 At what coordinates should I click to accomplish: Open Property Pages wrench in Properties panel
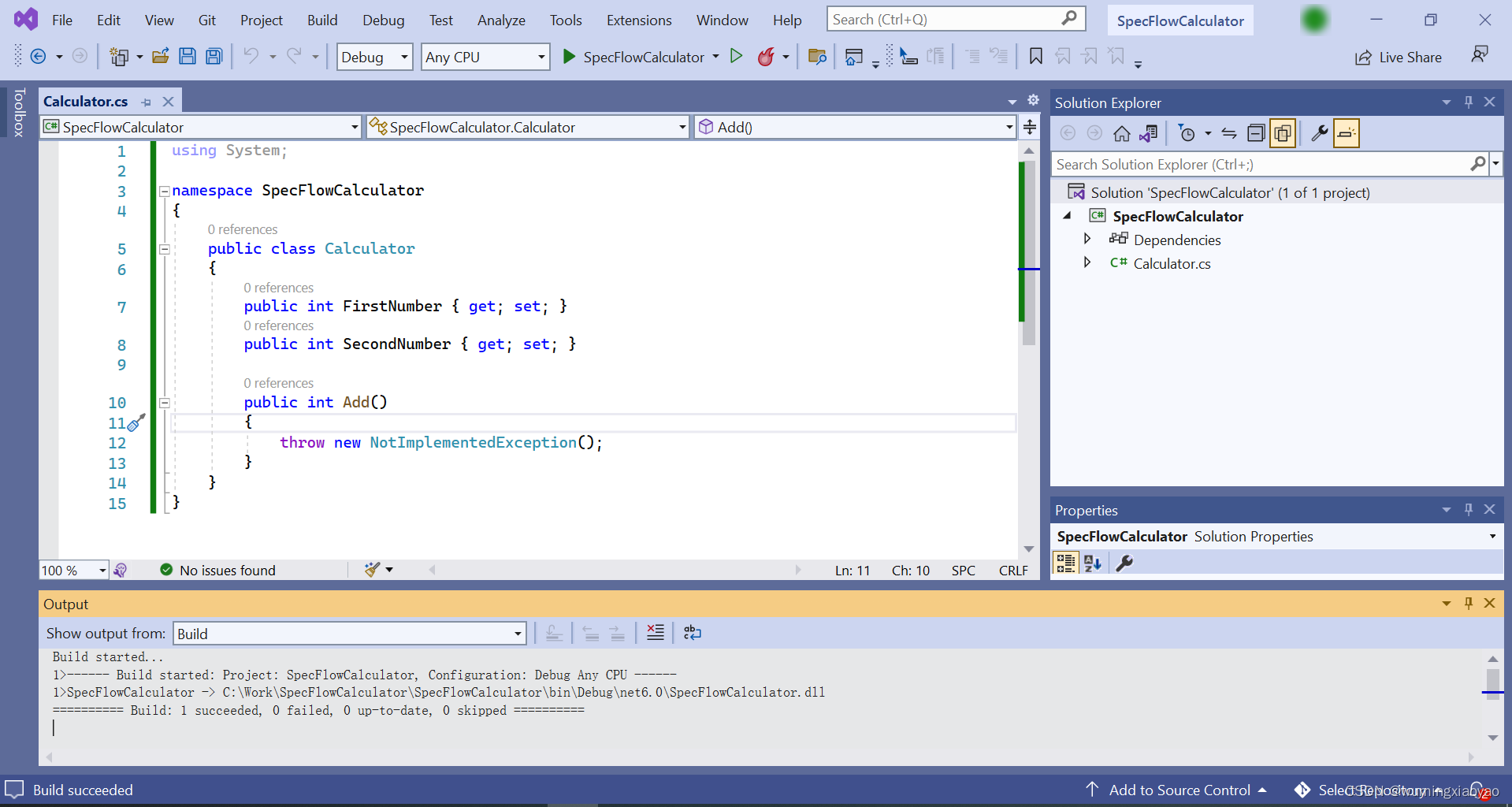click(x=1124, y=563)
